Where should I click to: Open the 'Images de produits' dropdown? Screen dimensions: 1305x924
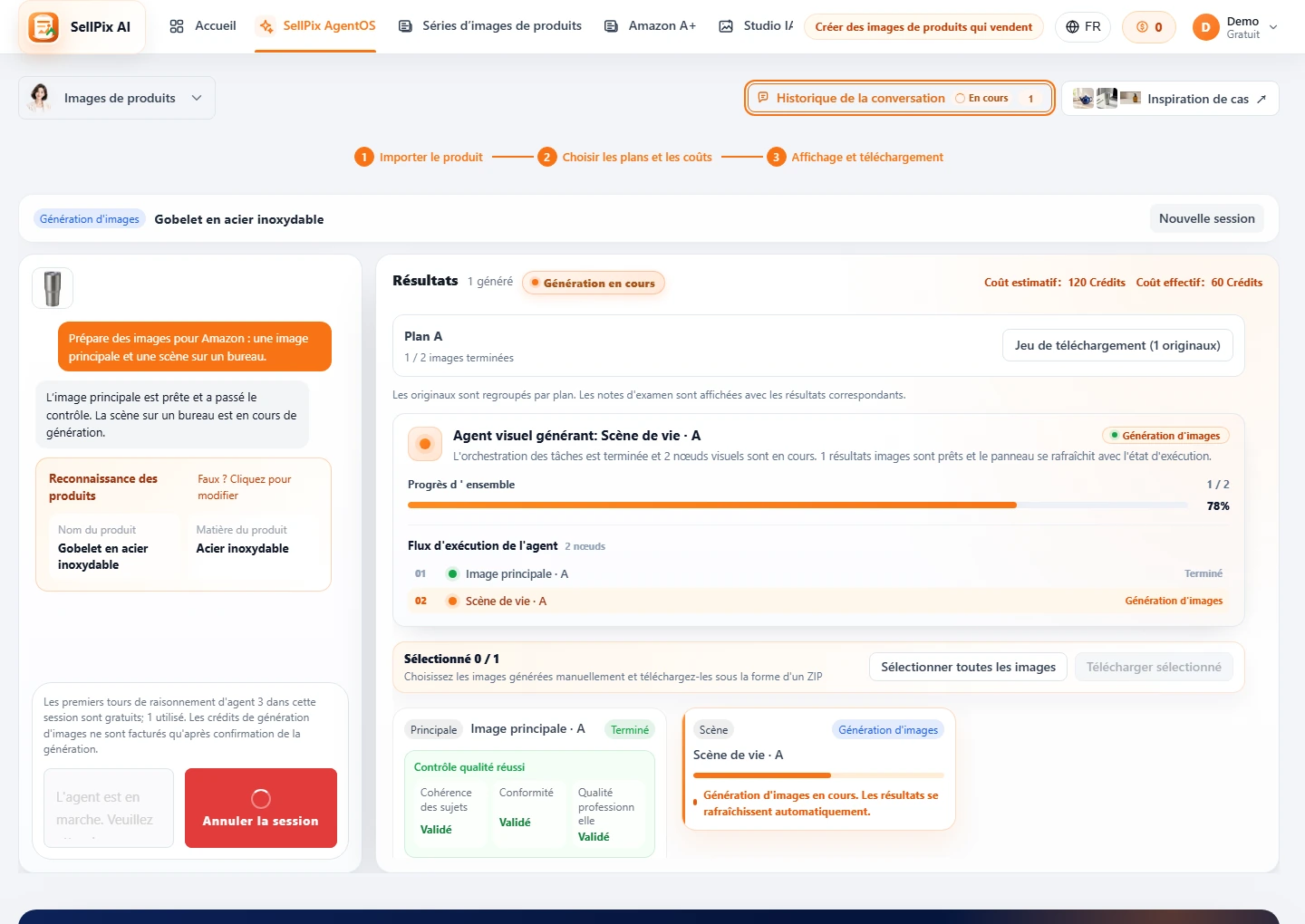click(x=117, y=98)
